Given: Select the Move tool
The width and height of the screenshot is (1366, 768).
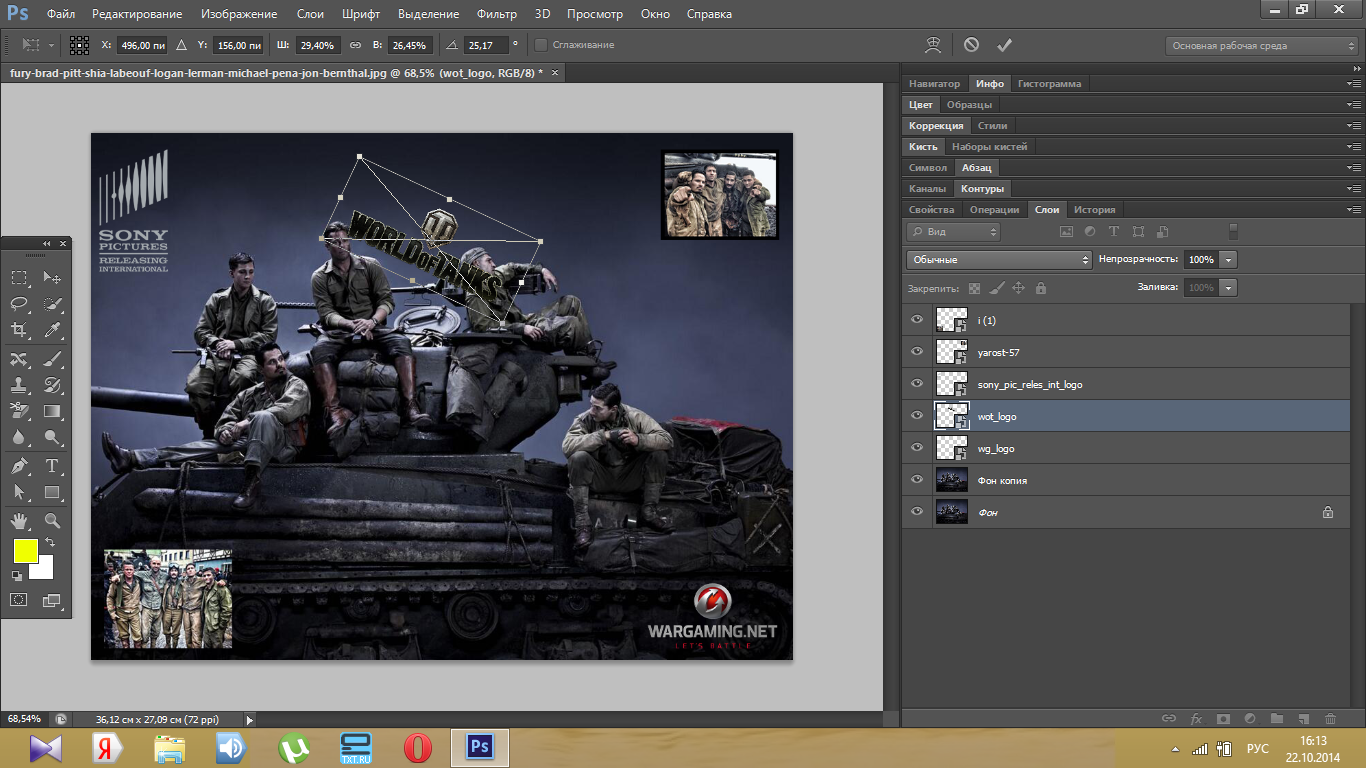Looking at the screenshot, I should pyautogui.click(x=53, y=277).
